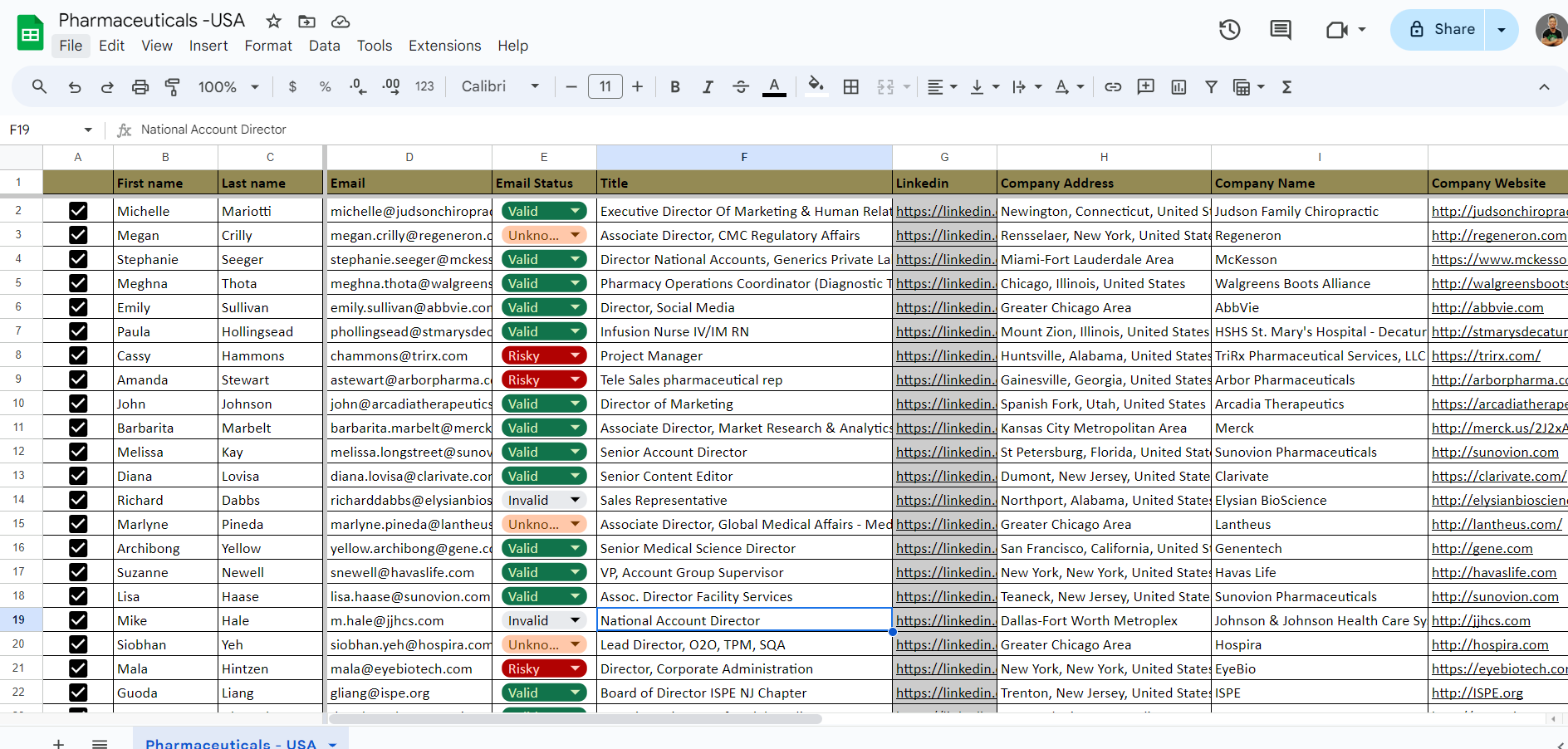Star the Pharmaceuticals -USA document
Screen dimensions: 1568x749
coord(274,22)
